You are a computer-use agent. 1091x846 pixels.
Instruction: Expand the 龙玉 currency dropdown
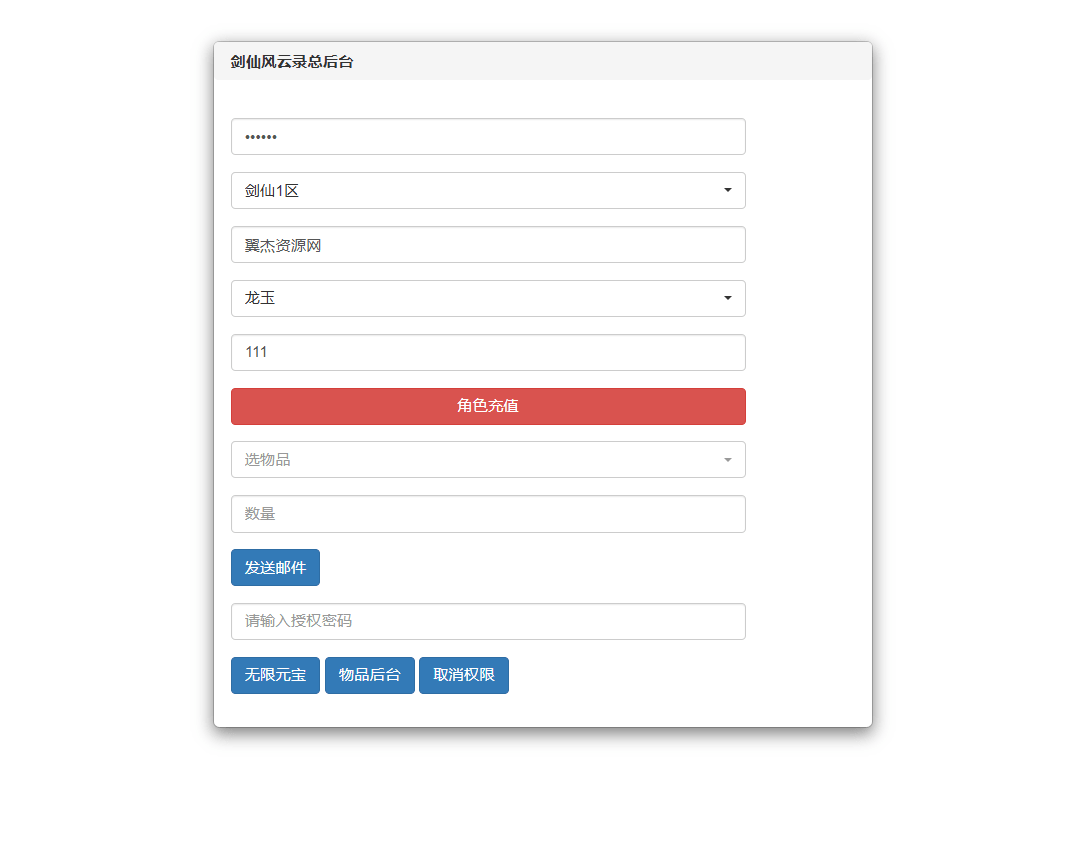[488, 298]
